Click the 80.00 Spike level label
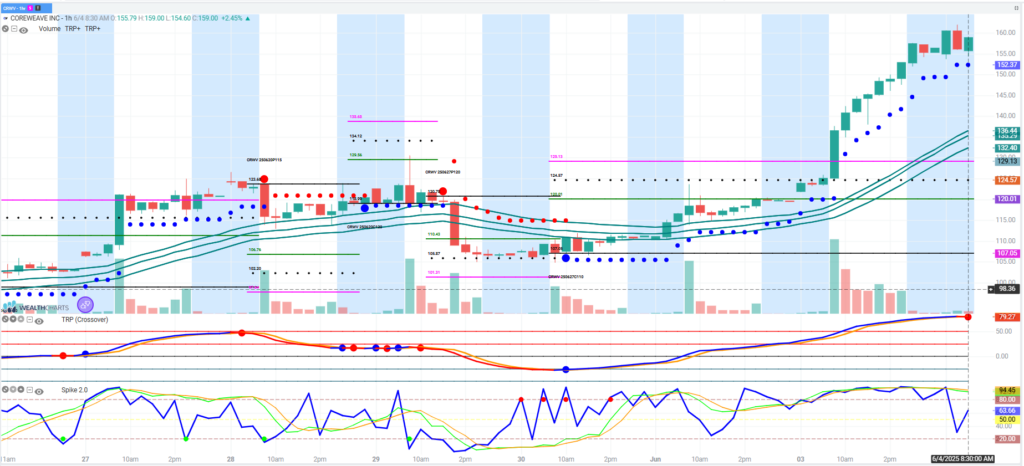Screen dimensions: 1024x466 [1006, 399]
